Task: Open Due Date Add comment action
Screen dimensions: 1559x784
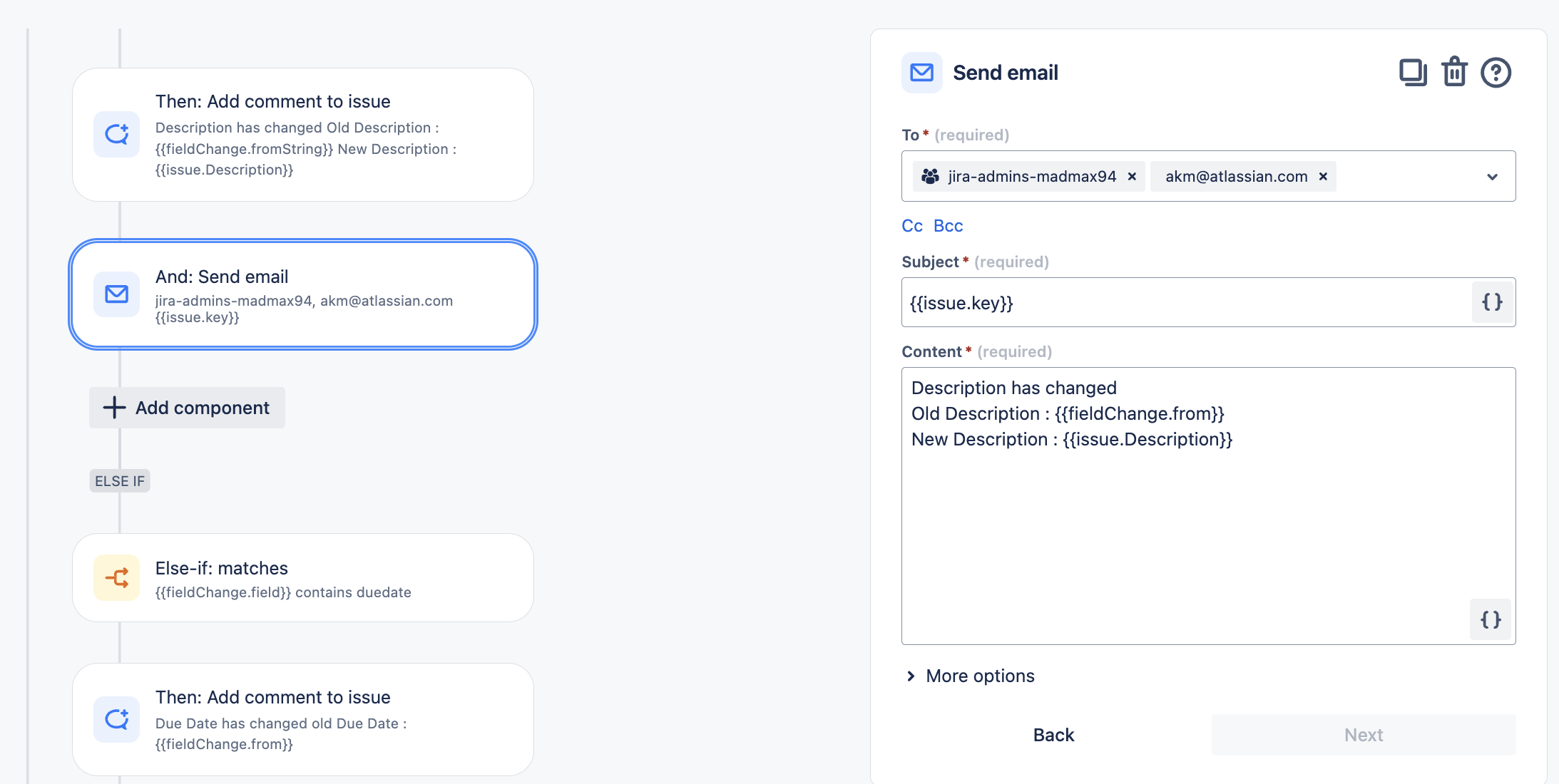Action: point(303,719)
